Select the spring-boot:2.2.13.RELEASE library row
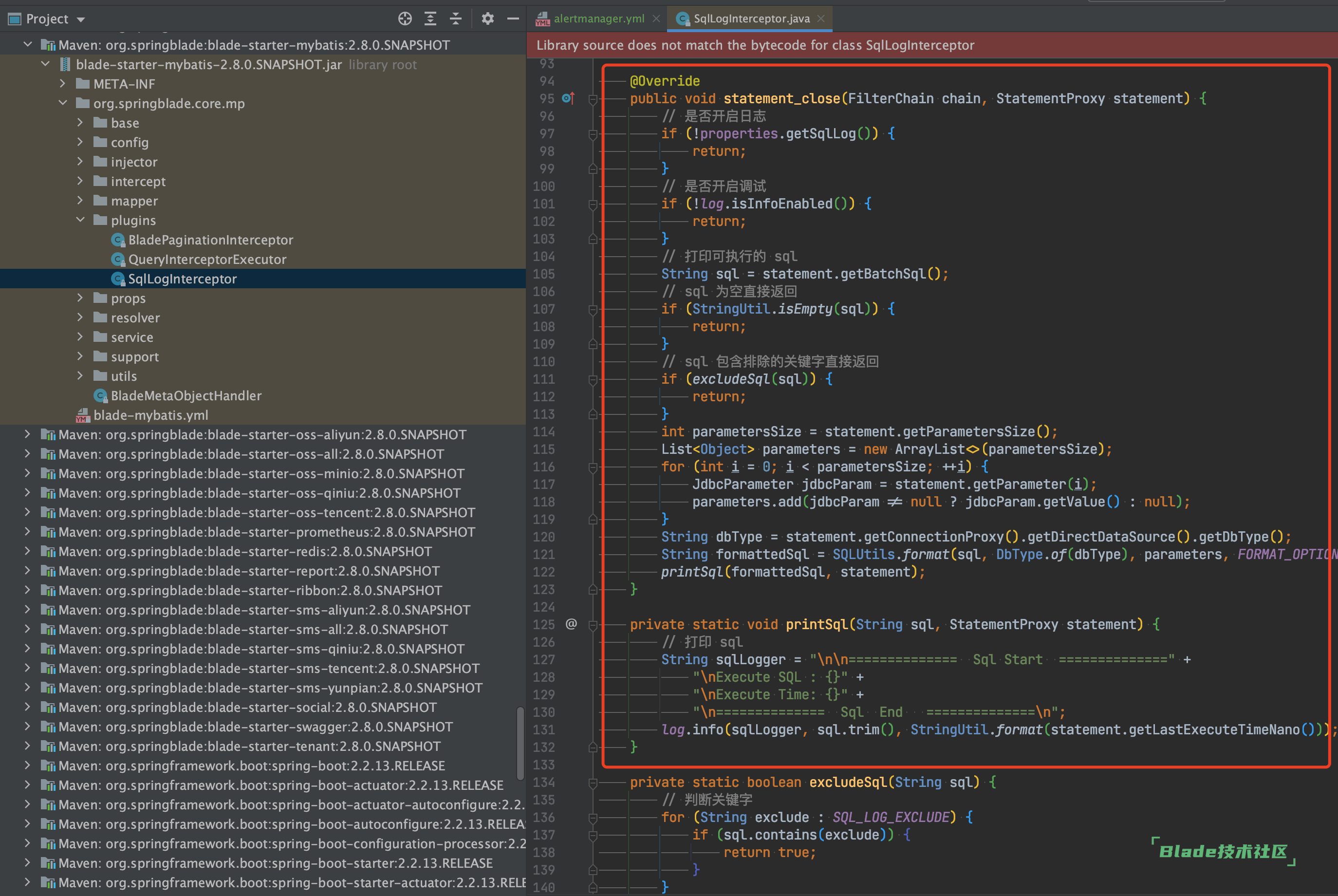Screen dimensions: 1338x896 (263, 765)
